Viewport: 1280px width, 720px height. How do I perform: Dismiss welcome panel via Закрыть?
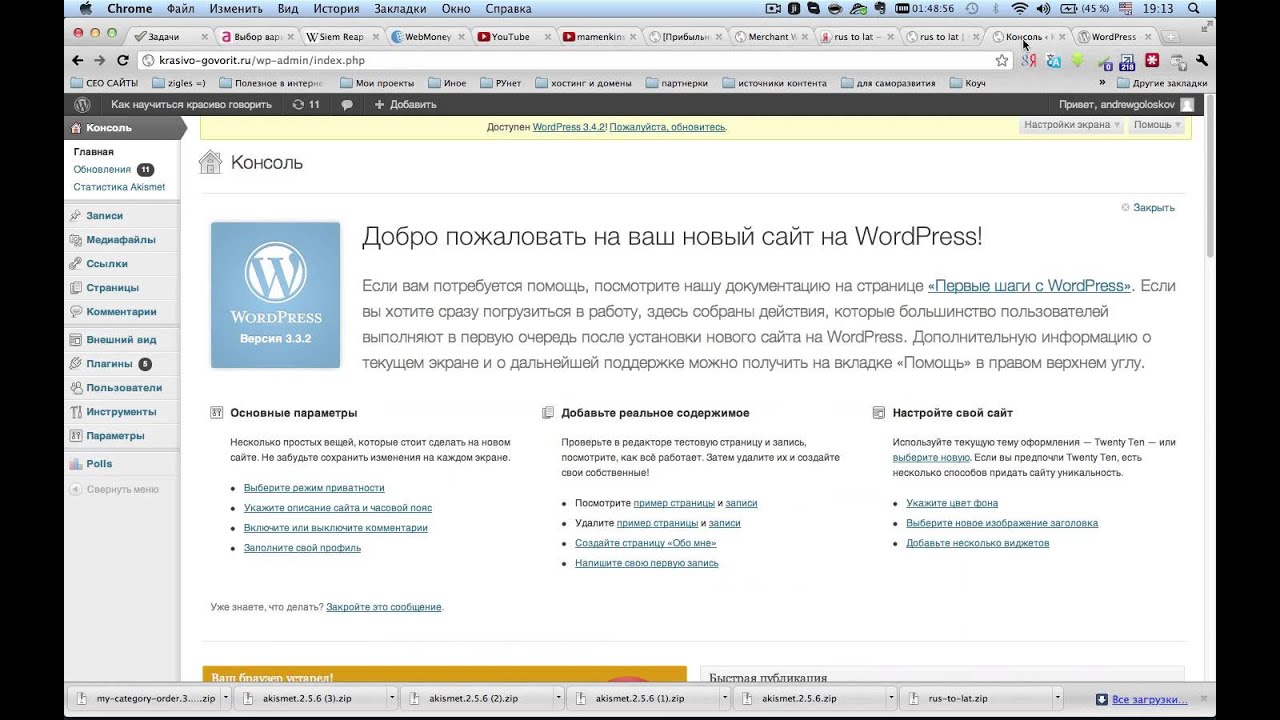tap(1148, 207)
